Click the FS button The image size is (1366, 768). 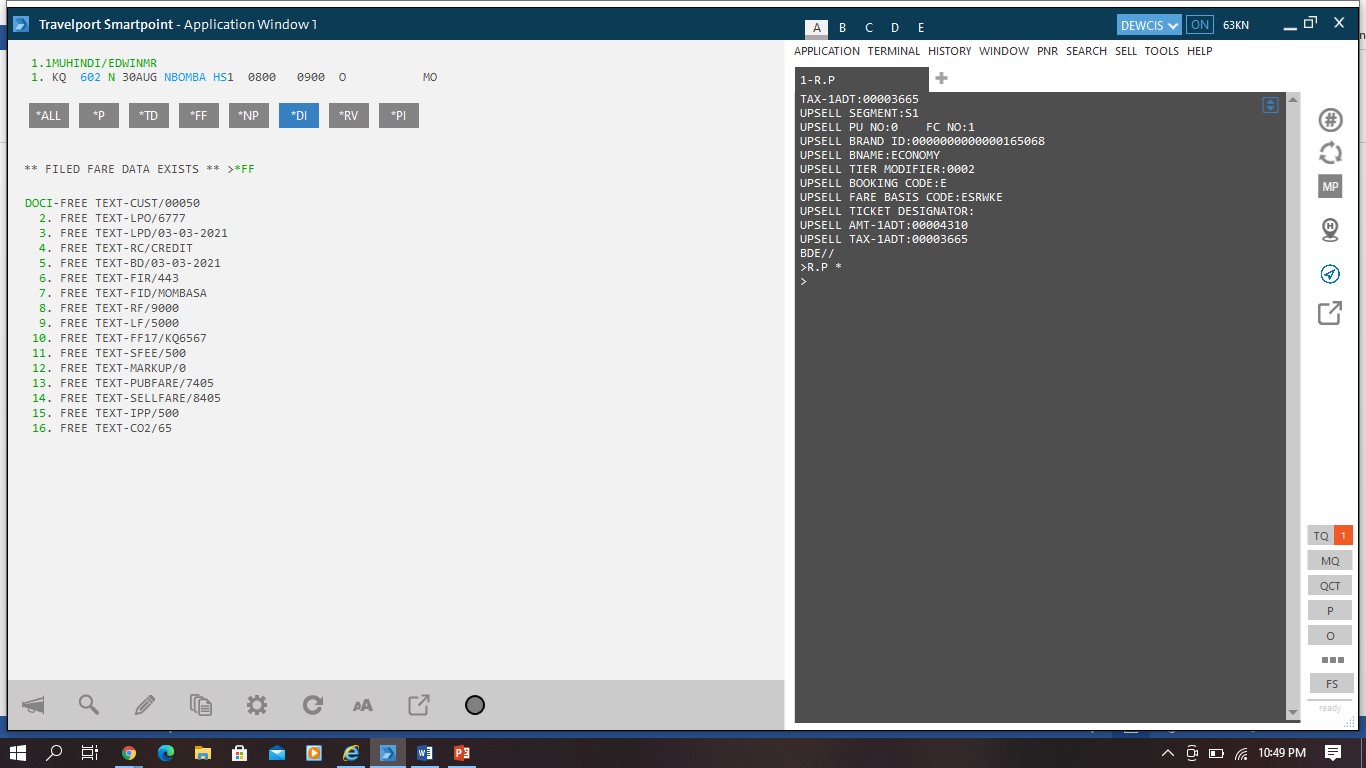[x=1331, y=684]
